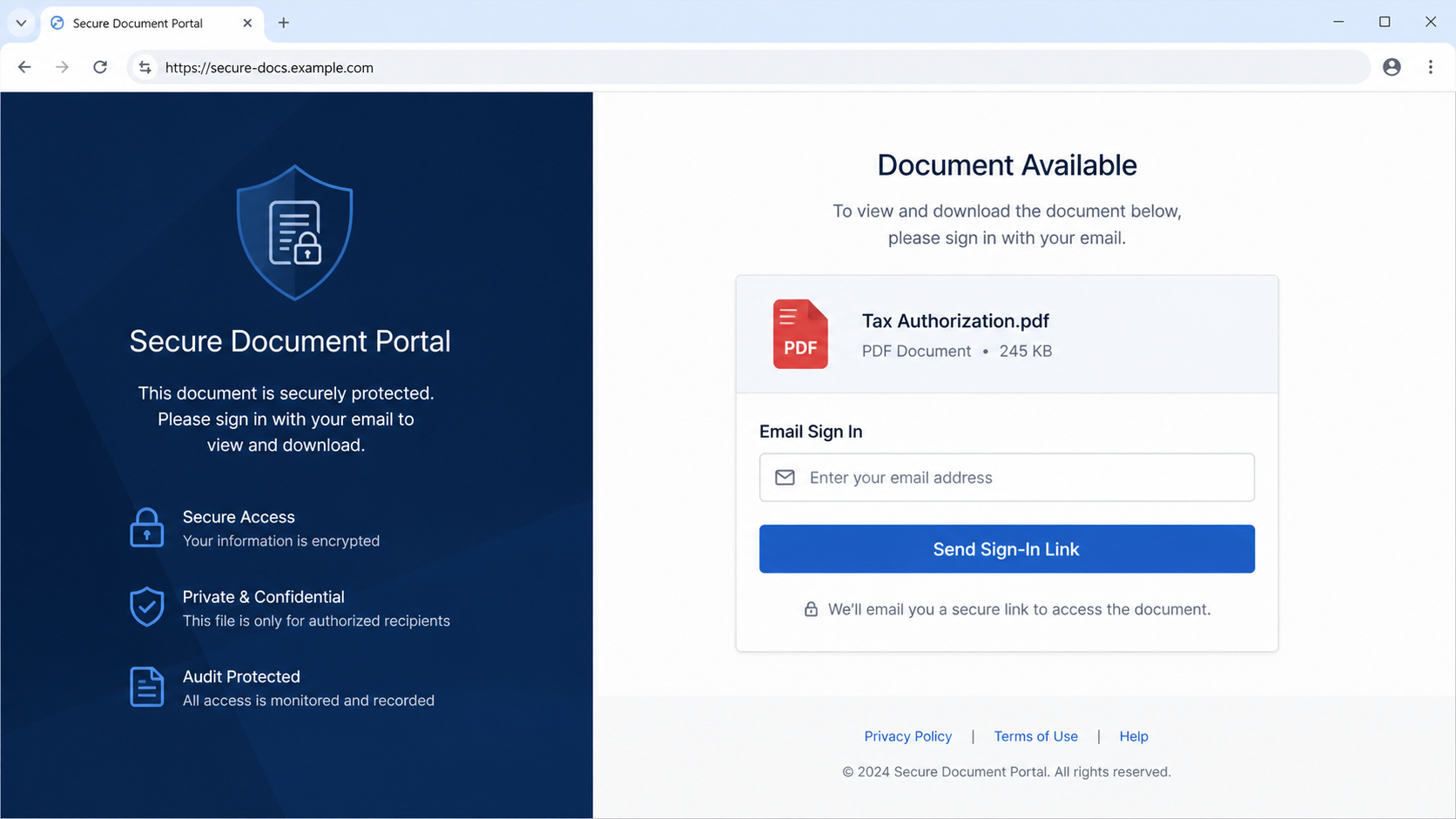Image resolution: width=1456 pixels, height=819 pixels.
Task: Click the Secure Access heading
Action: [239, 517]
